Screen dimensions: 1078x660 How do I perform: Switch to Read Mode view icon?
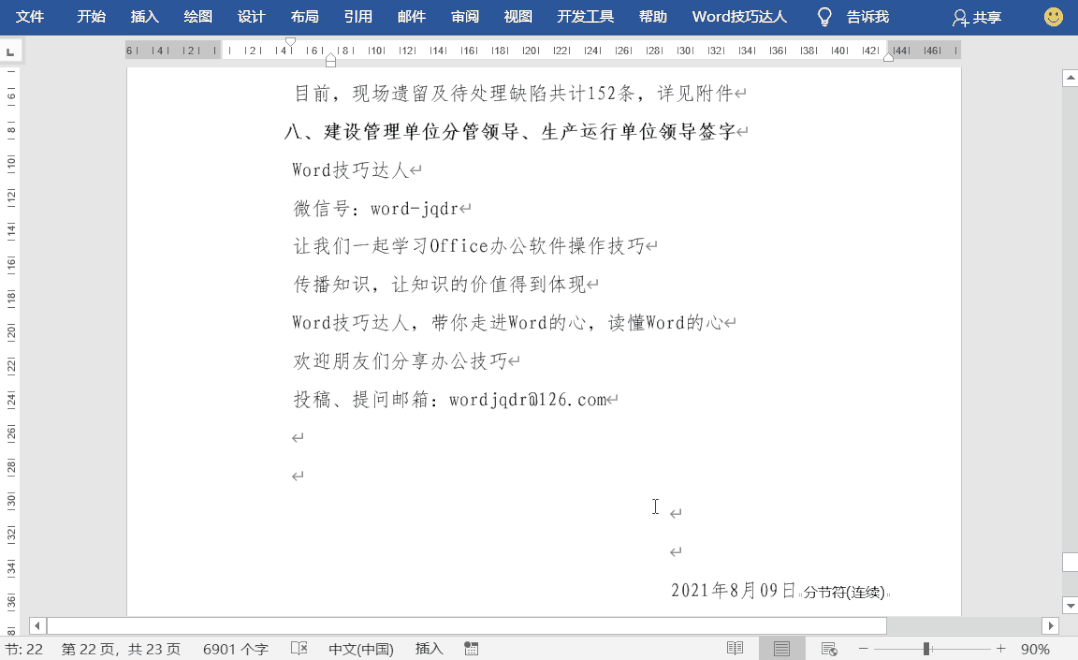735,649
